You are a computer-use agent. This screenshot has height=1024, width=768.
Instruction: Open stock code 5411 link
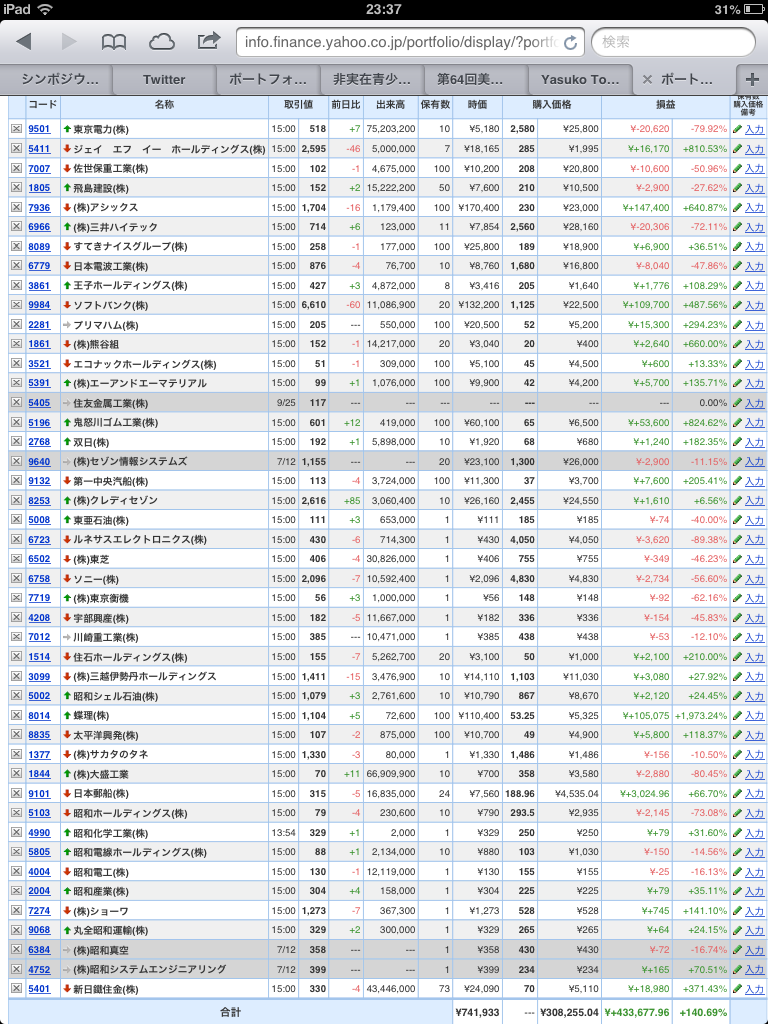[39, 149]
